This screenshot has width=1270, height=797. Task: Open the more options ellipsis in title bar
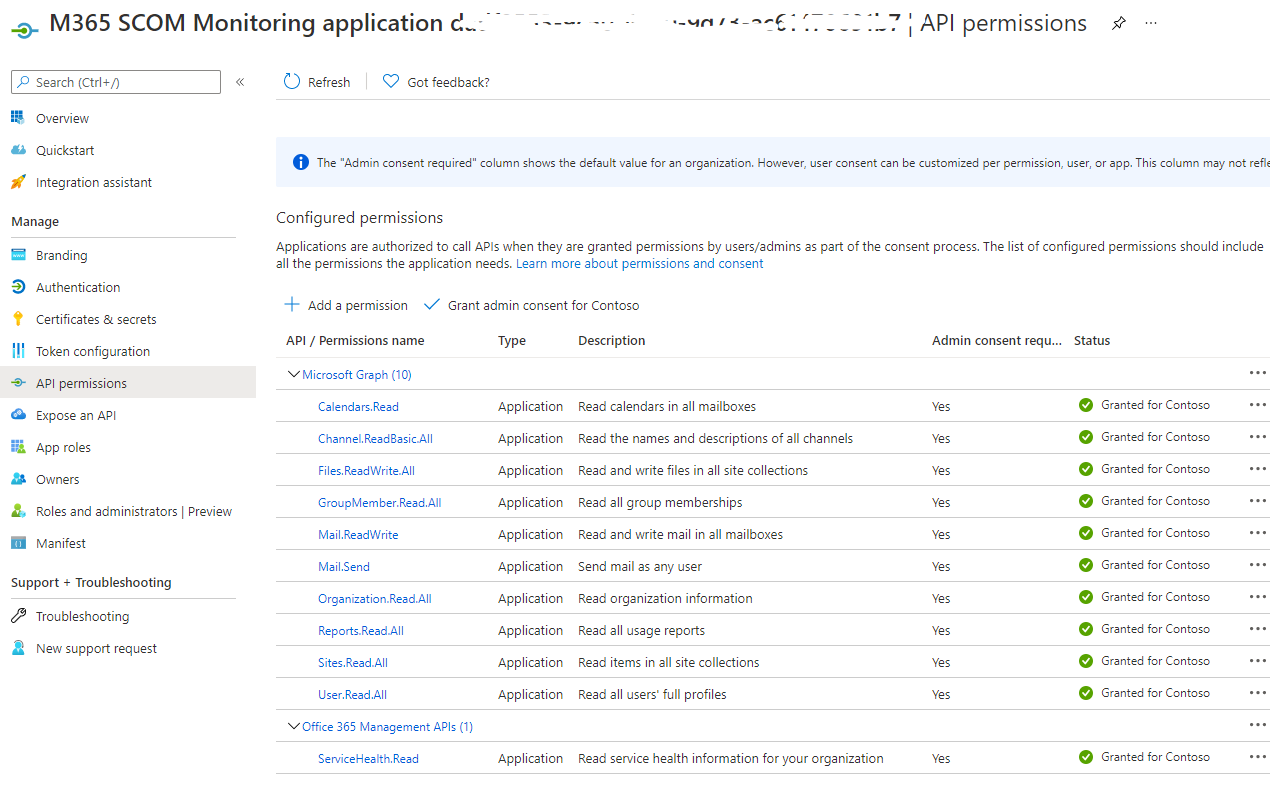tap(1151, 23)
